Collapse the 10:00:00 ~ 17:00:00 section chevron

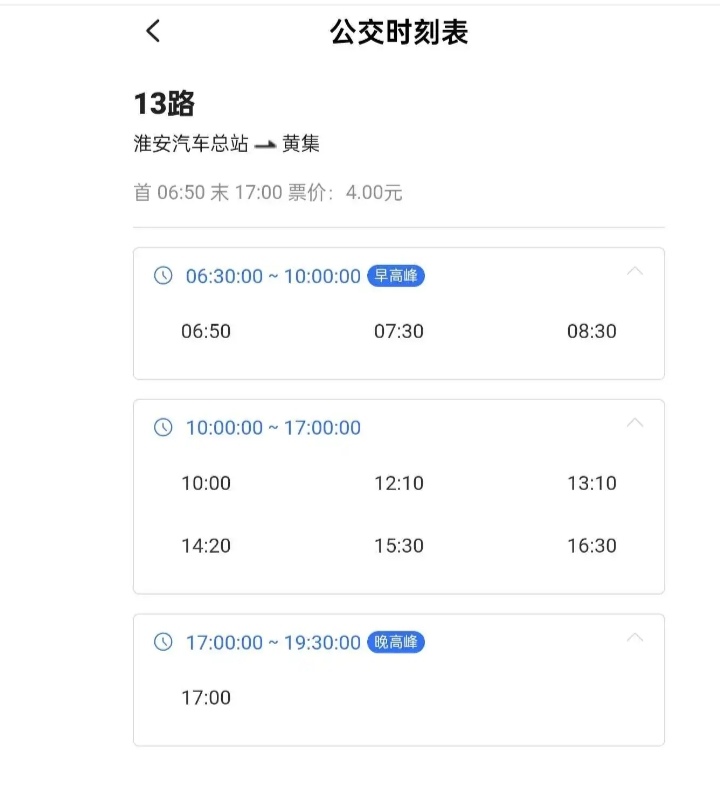point(635,422)
